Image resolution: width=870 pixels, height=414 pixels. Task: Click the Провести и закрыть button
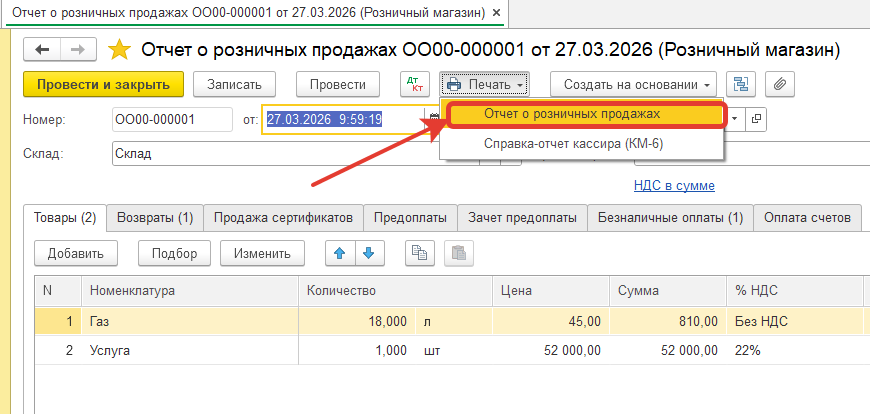[103, 84]
